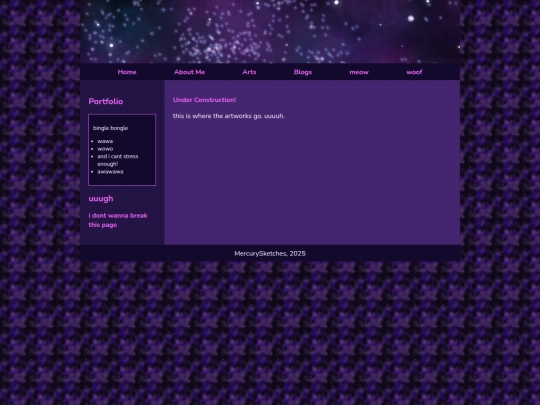
Task: Click the woof nav link
Action: 414,72
